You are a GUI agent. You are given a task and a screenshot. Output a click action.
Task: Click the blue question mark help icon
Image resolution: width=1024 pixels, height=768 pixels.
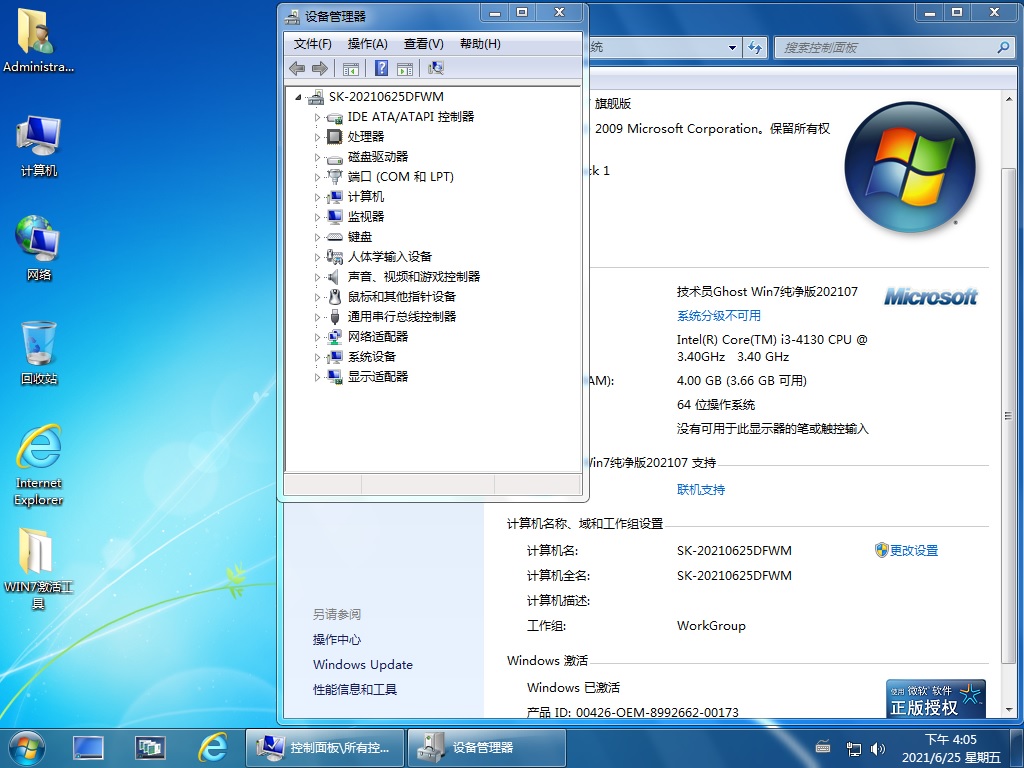click(381, 68)
